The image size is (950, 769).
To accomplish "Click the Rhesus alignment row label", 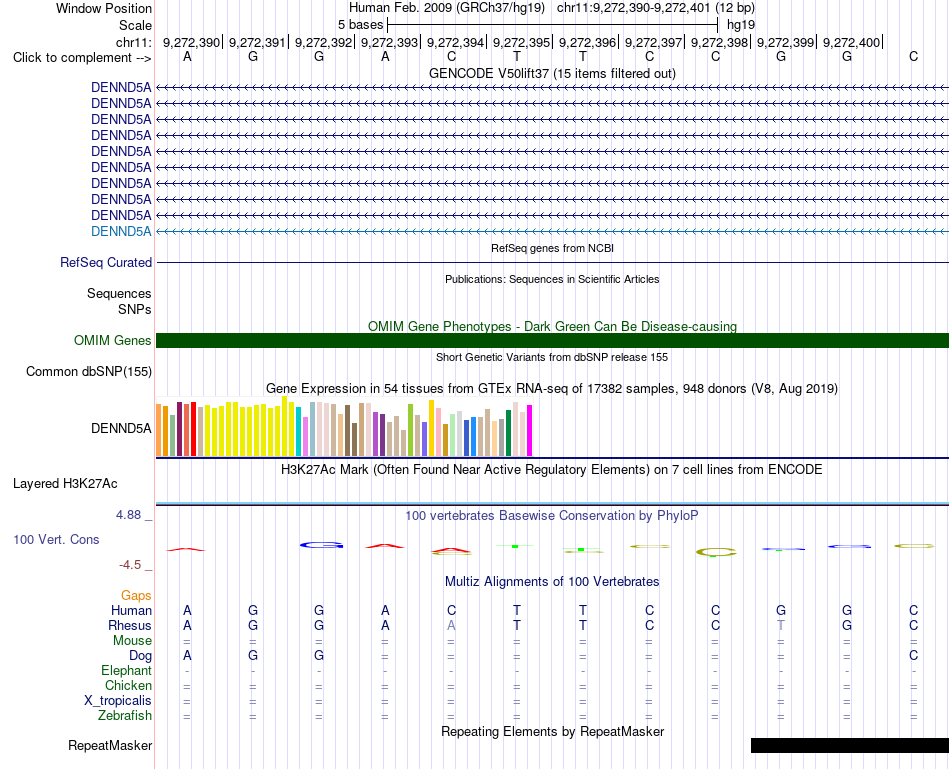I will pyautogui.click(x=130, y=625).
